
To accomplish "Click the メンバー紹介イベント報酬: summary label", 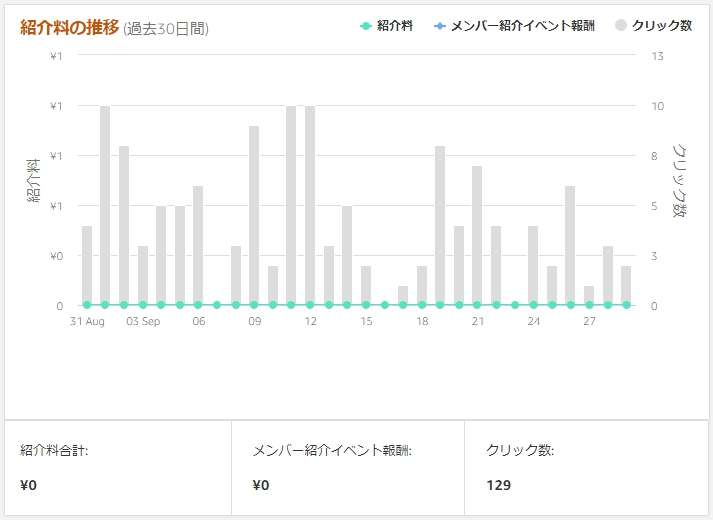I will pyautogui.click(x=332, y=450).
